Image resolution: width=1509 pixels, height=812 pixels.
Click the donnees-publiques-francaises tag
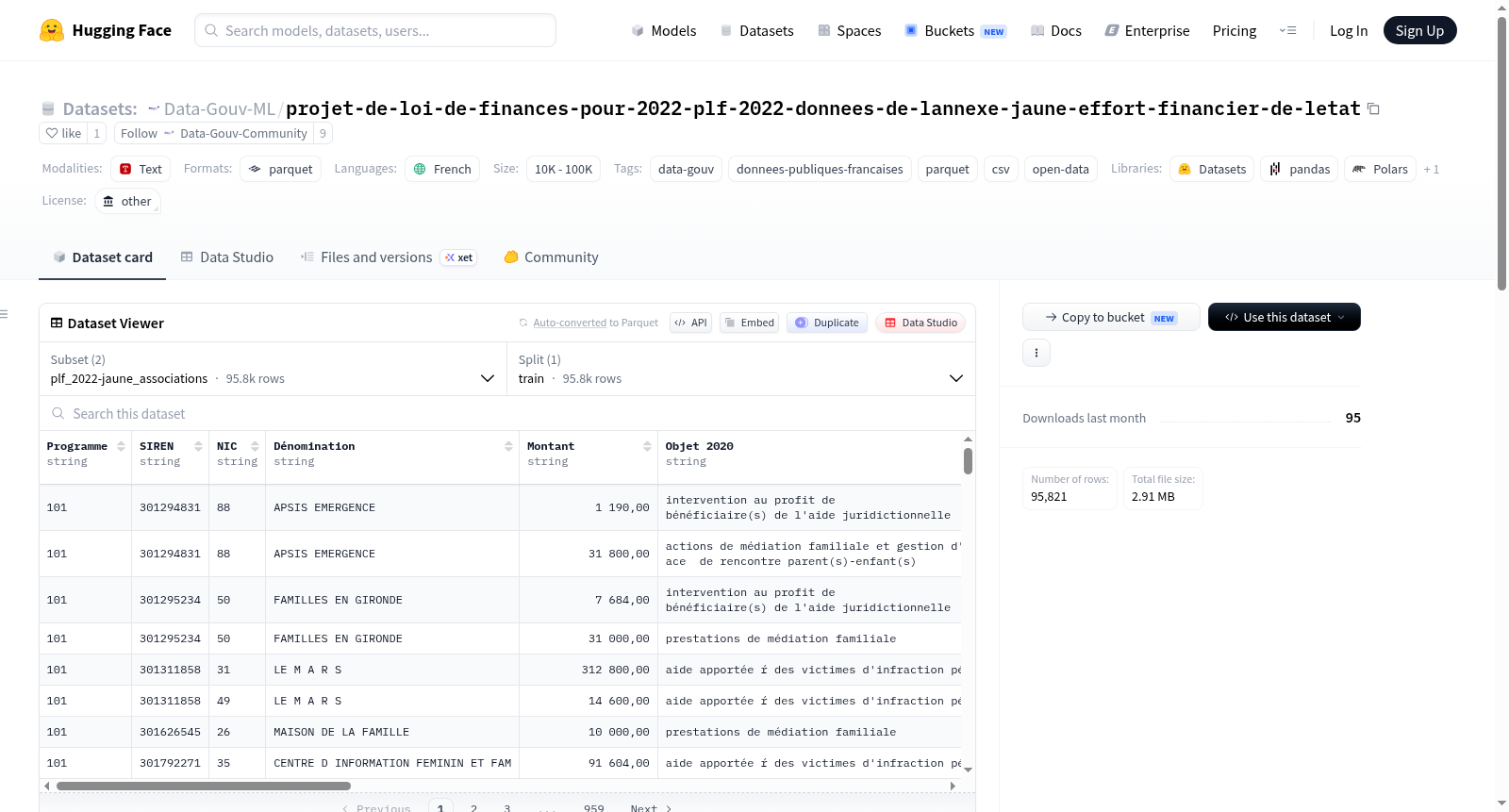[820, 169]
